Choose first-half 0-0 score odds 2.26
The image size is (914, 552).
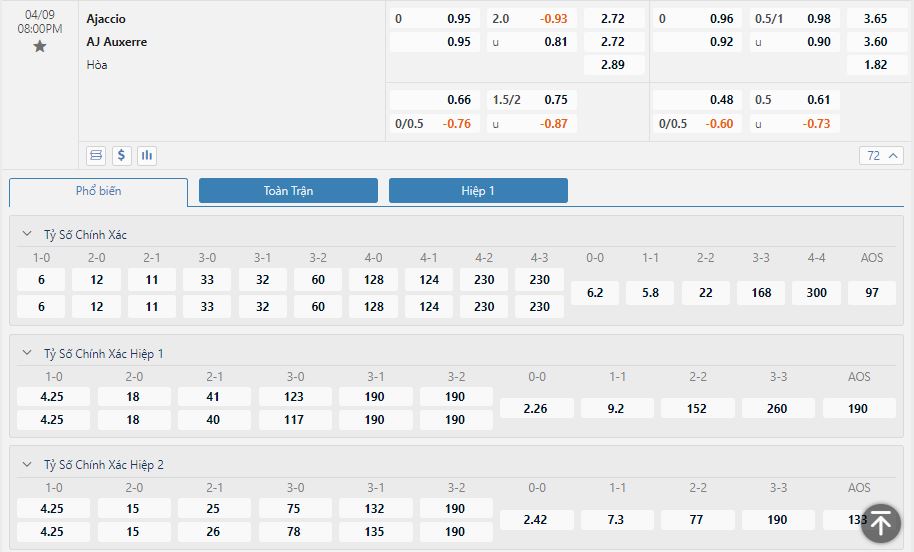[x=536, y=409]
